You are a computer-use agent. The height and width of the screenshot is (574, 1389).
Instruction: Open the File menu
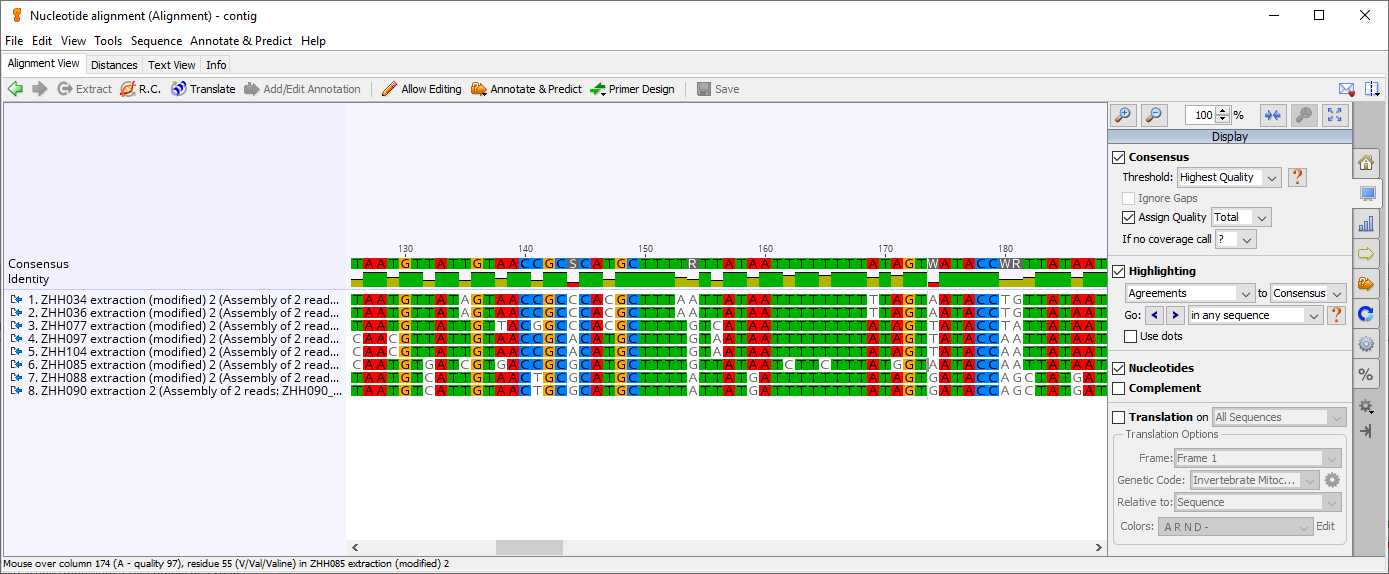(14, 41)
